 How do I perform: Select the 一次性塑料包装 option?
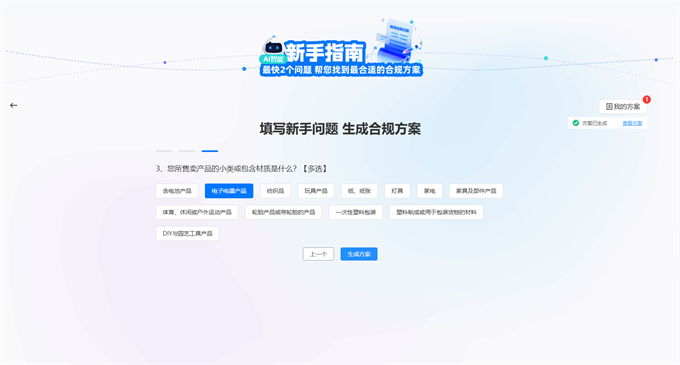tap(356, 212)
